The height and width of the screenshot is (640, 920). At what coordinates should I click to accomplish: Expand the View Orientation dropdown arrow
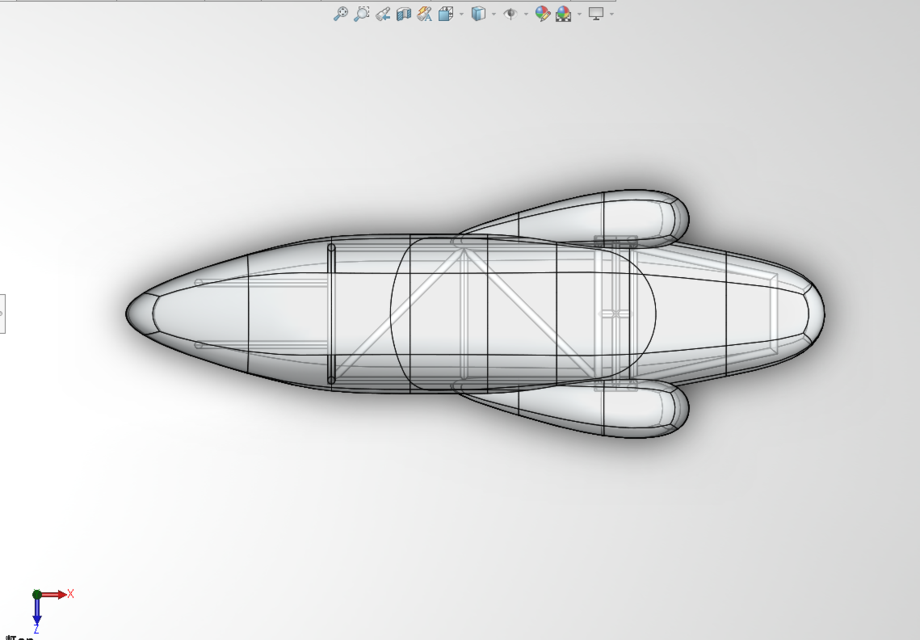coord(461,14)
